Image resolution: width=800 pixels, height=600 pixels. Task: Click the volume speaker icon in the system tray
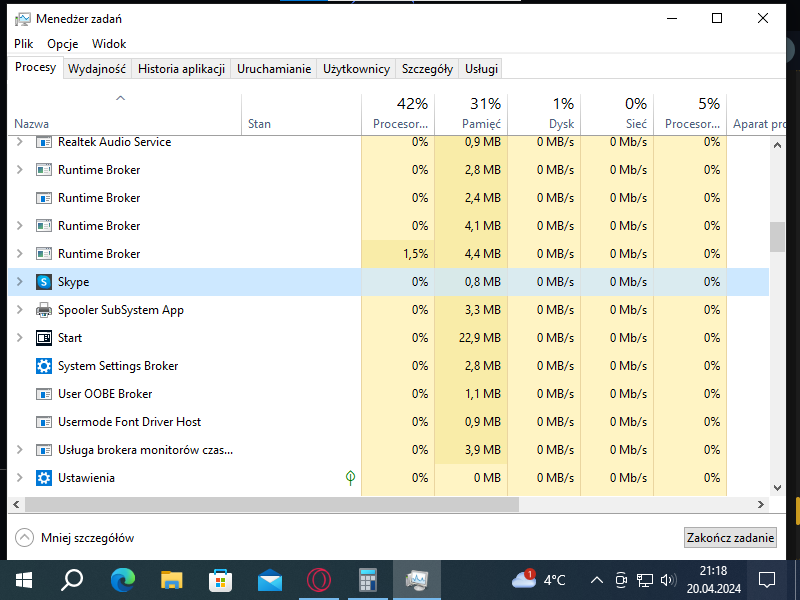coord(668,580)
